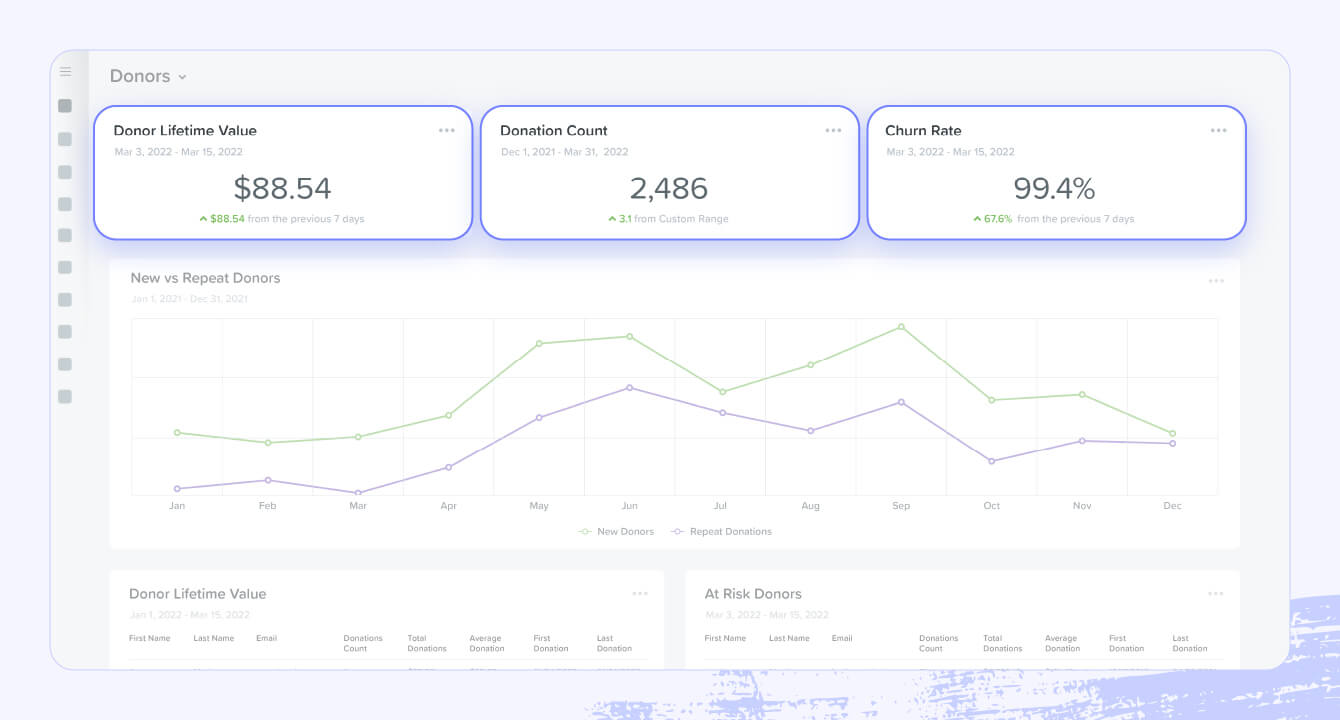
Task: Select the last sidebar navigation icon
Action: click(x=65, y=397)
